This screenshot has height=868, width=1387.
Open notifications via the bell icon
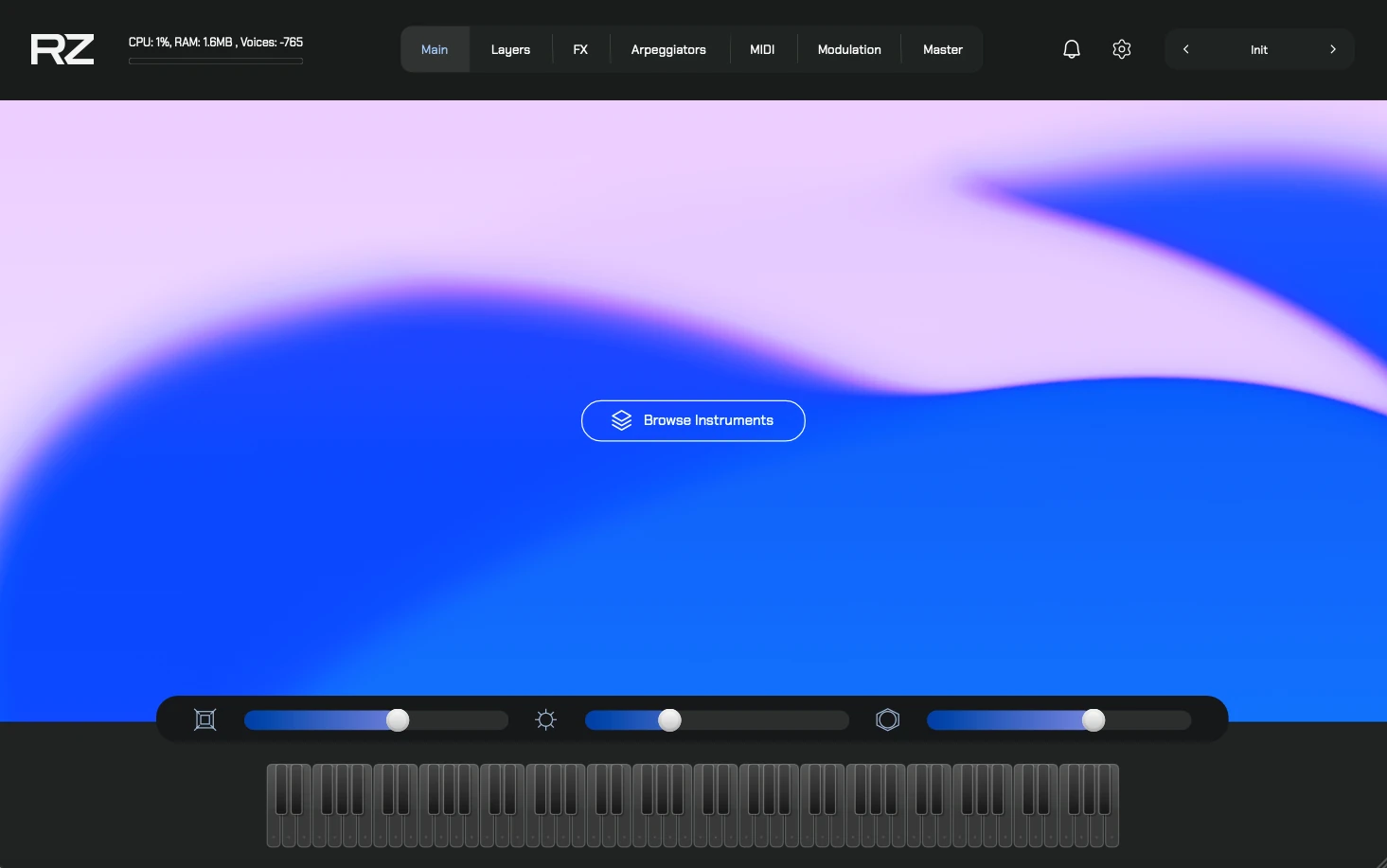click(x=1071, y=48)
